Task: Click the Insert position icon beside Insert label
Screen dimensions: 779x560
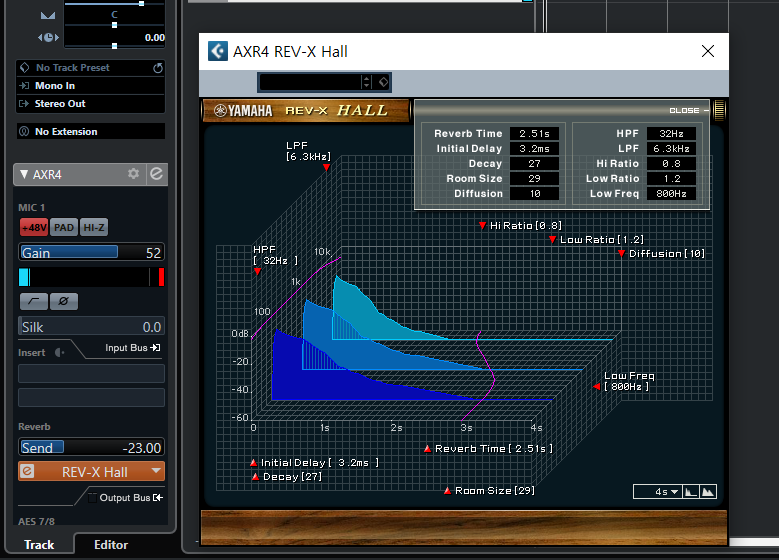Action: click(x=59, y=352)
